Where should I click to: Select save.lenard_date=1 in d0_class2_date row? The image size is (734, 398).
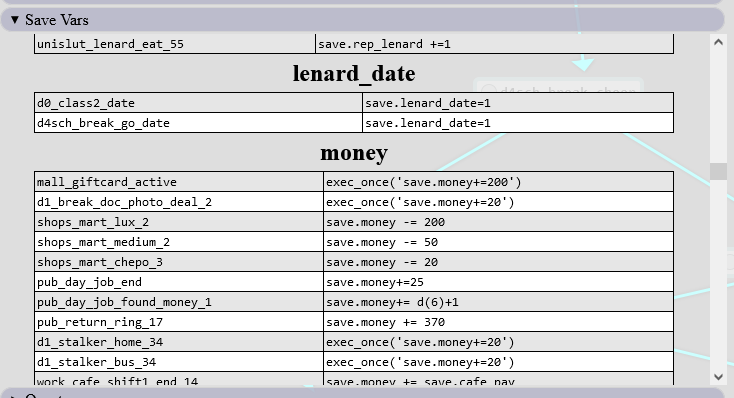coord(518,103)
